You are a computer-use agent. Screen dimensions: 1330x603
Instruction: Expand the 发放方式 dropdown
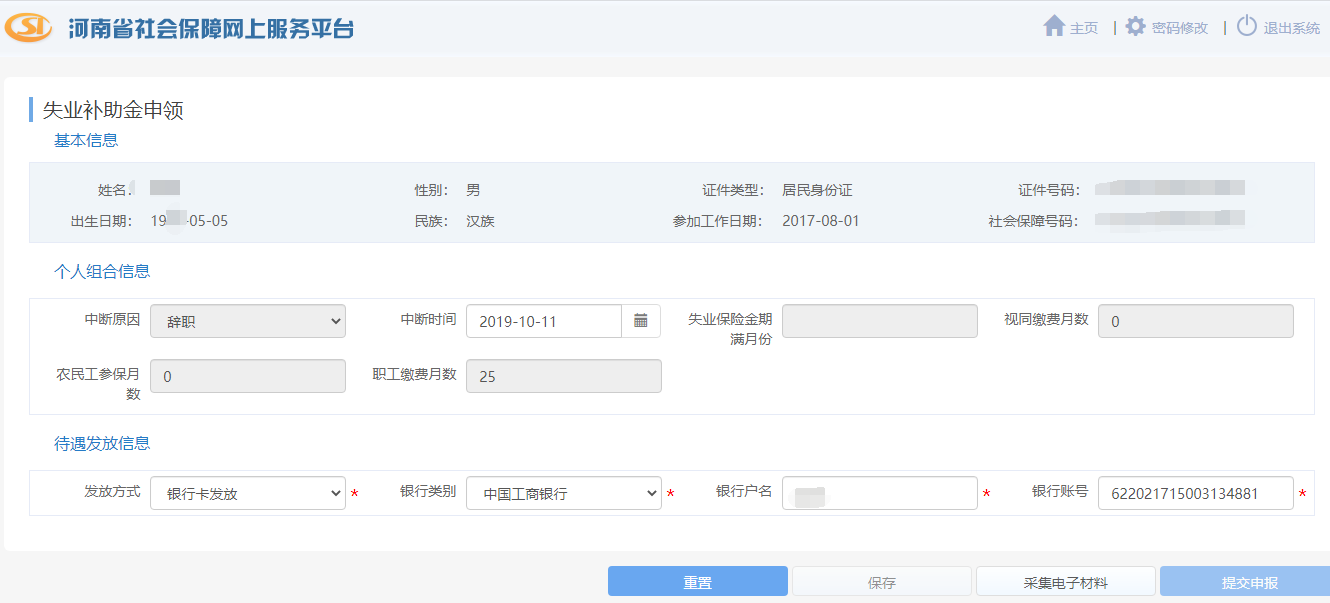click(x=247, y=493)
